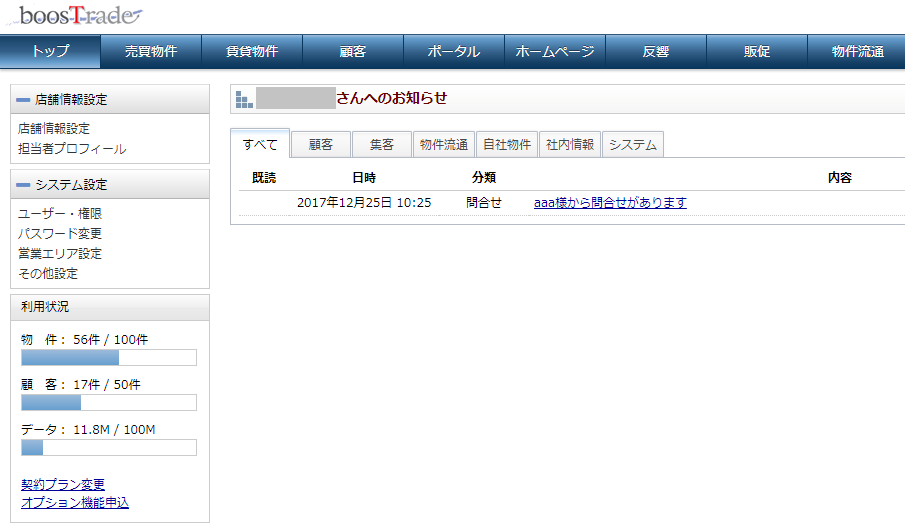905x527 pixels.
Task: Click the 日時 column header
Action: click(364, 177)
